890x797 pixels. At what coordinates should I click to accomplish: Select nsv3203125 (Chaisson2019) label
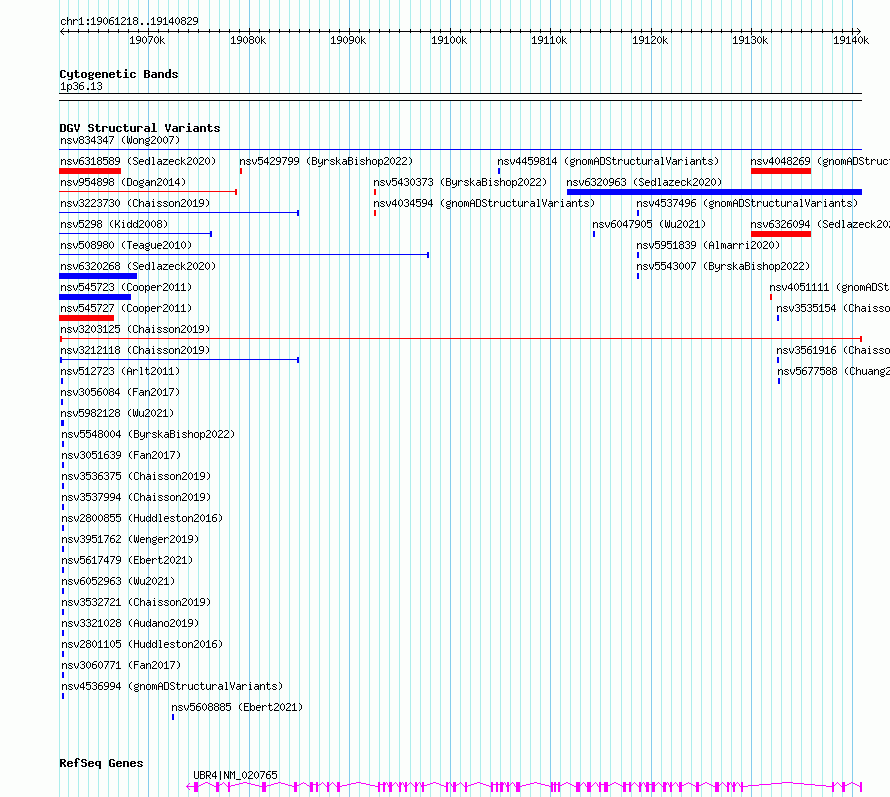(x=135, y=329)
